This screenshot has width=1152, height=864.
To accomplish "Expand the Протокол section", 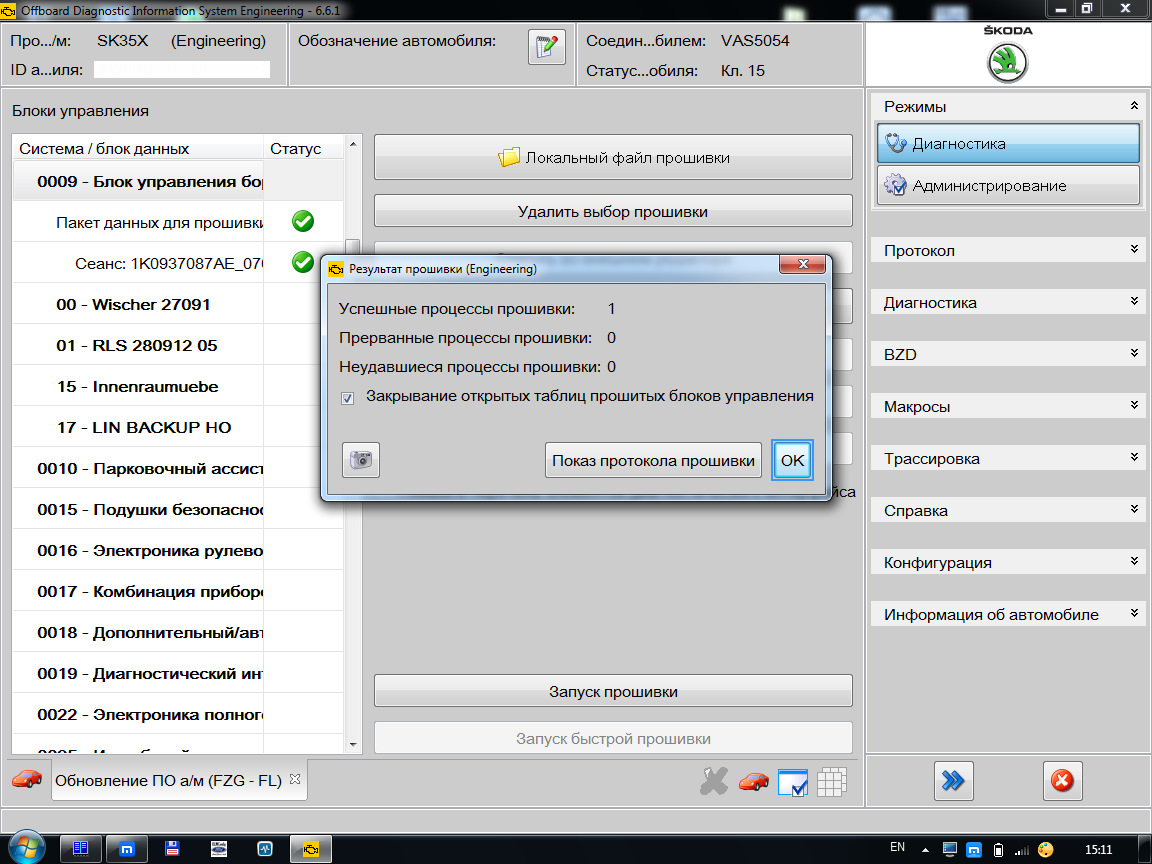I will 1134,249.
